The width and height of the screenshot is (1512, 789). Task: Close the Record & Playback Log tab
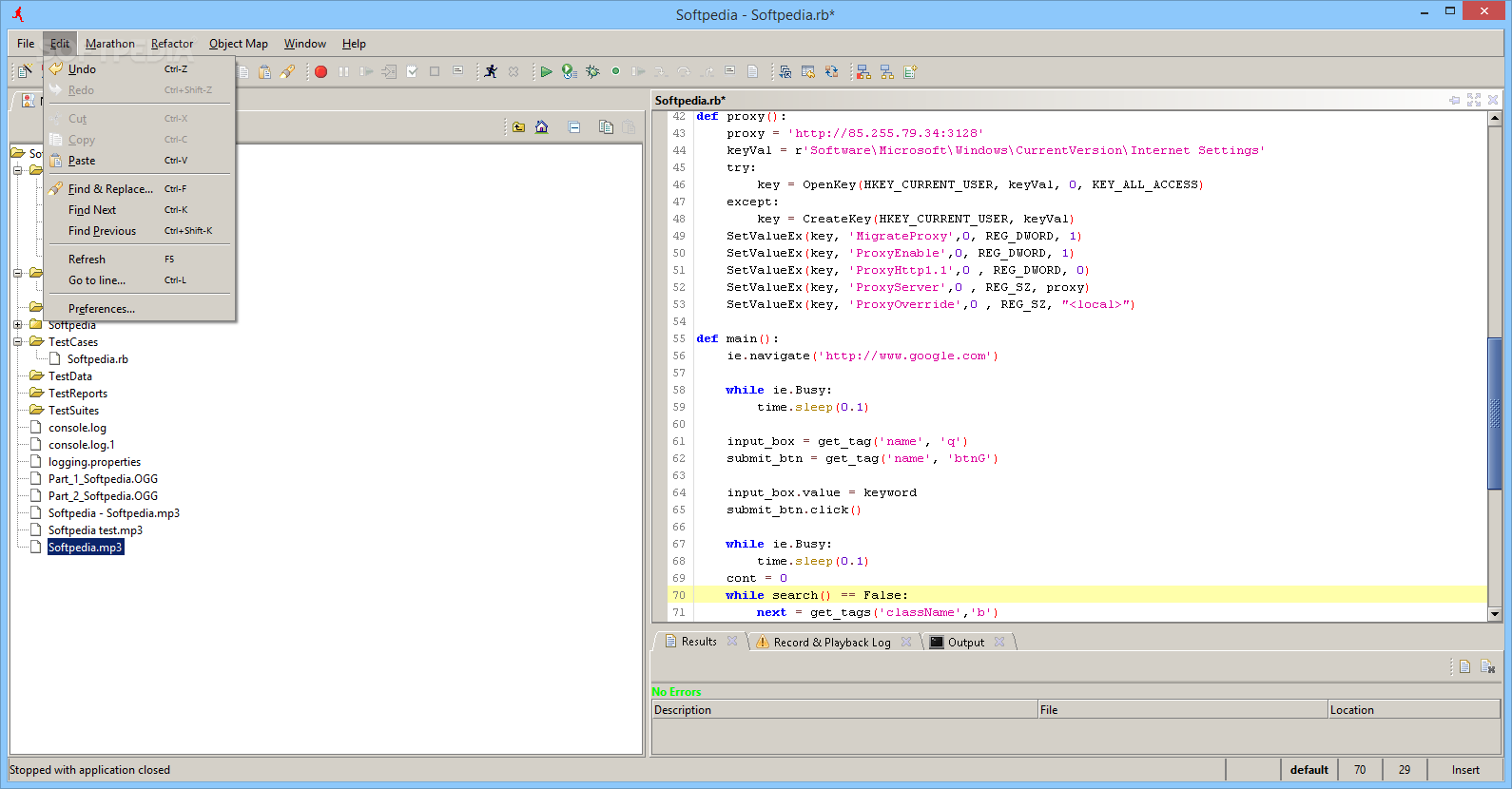[x=906, y=642]
